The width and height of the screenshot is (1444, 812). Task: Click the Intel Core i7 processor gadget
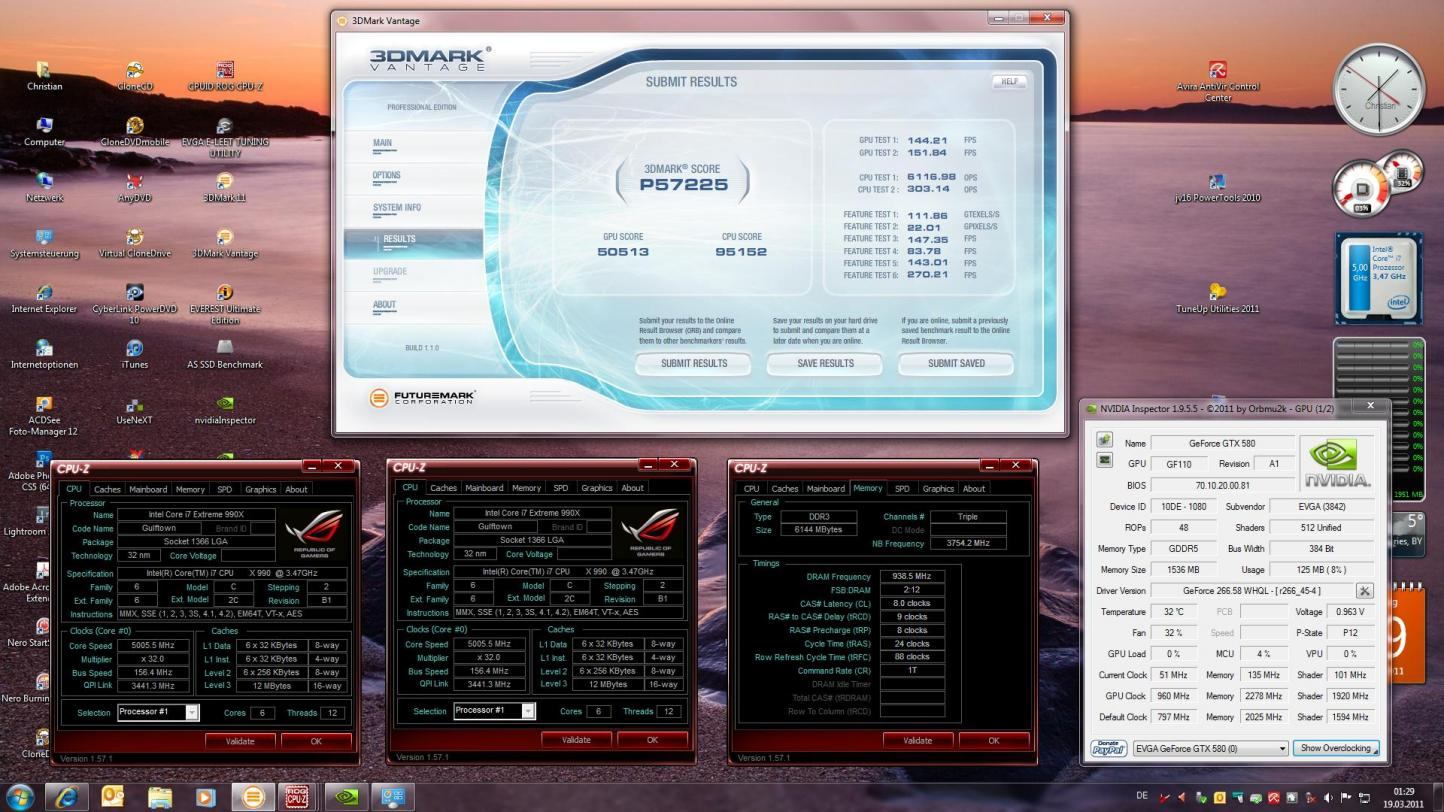coord(1379,279)
